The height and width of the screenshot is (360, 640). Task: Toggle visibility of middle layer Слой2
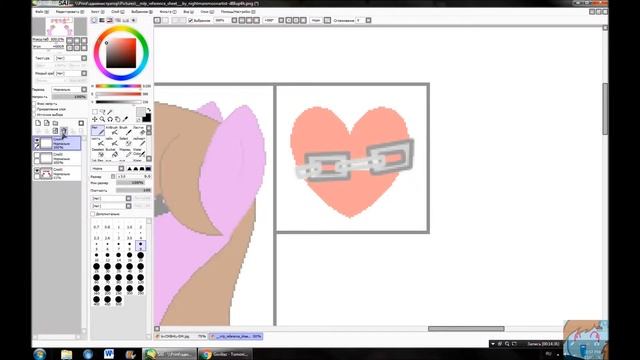[37, 155]
